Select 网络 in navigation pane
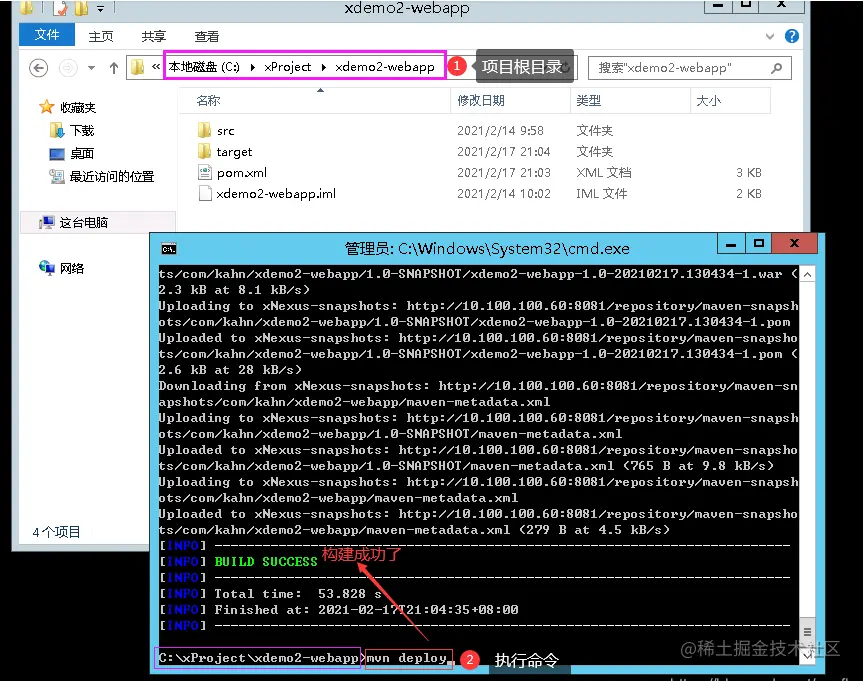The height and width of the screenshot is (681, 863). [61, 268]
